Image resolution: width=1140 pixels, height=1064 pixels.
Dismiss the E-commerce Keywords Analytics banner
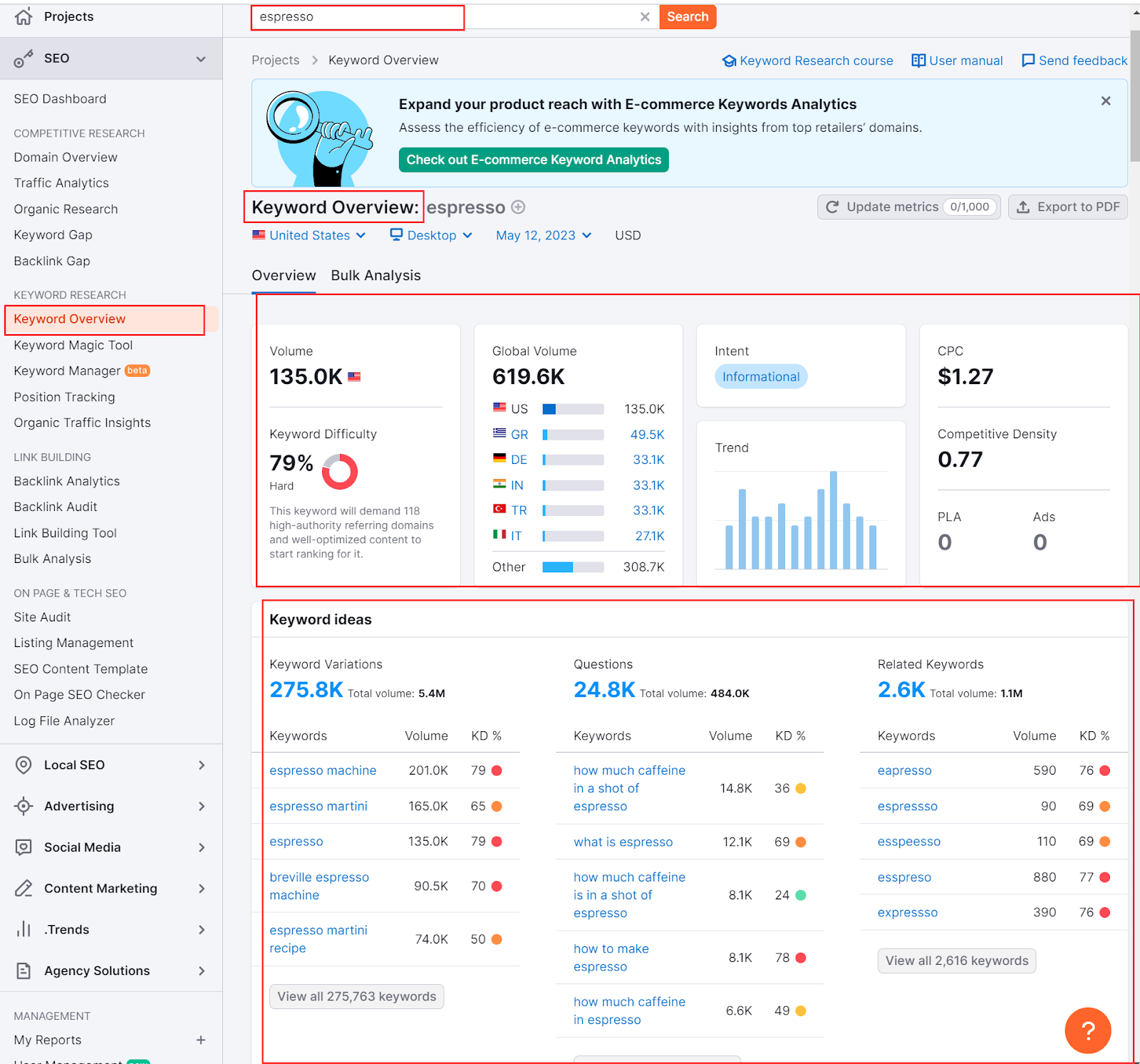pyautogui.click(x=1106, y=101)
